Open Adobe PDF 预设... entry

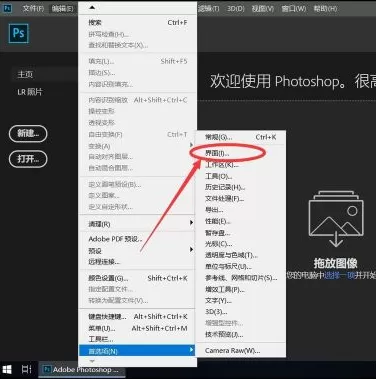[x=137, y=239]
